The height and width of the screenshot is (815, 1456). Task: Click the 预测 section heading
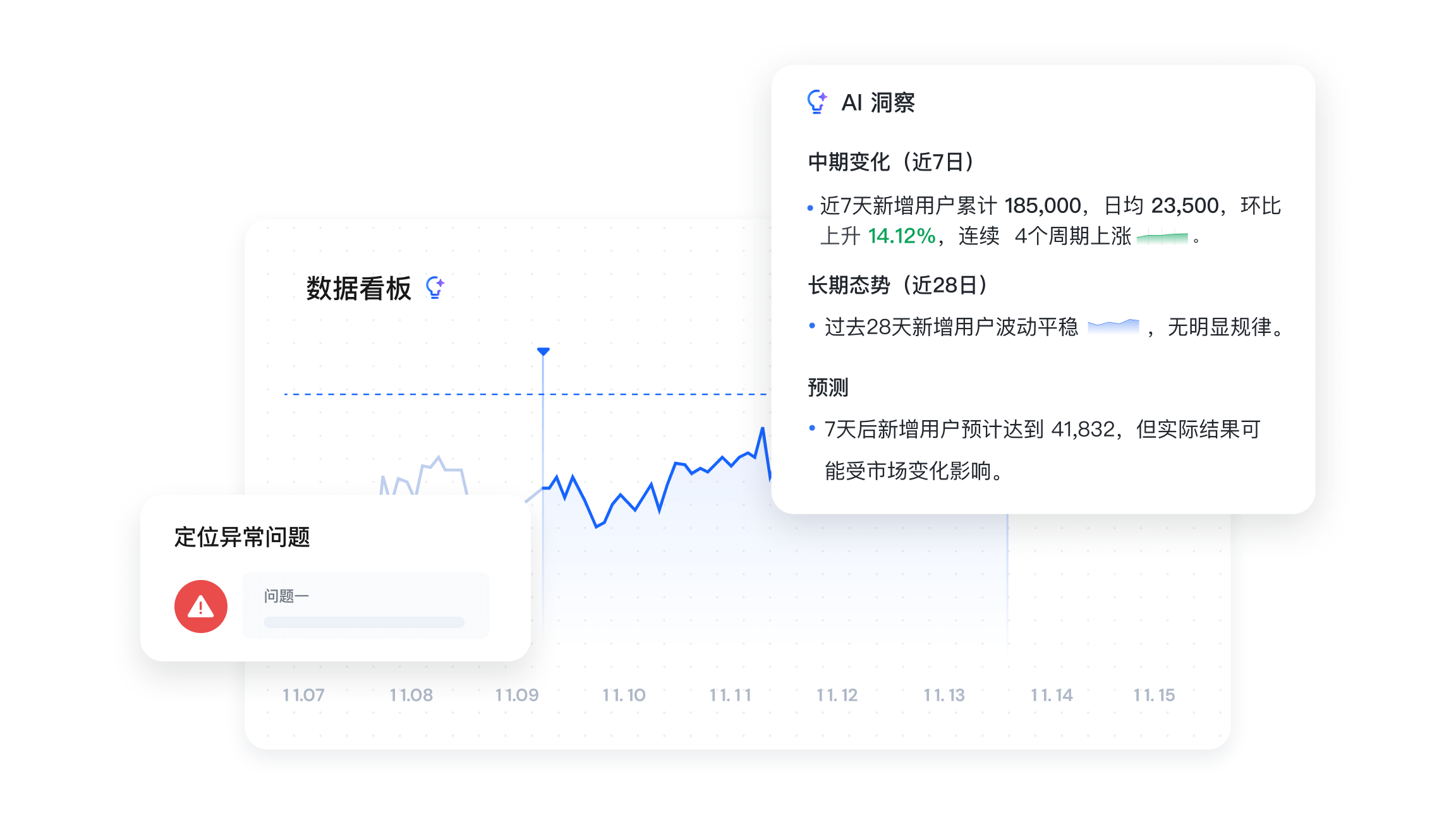tap(828, 387)
